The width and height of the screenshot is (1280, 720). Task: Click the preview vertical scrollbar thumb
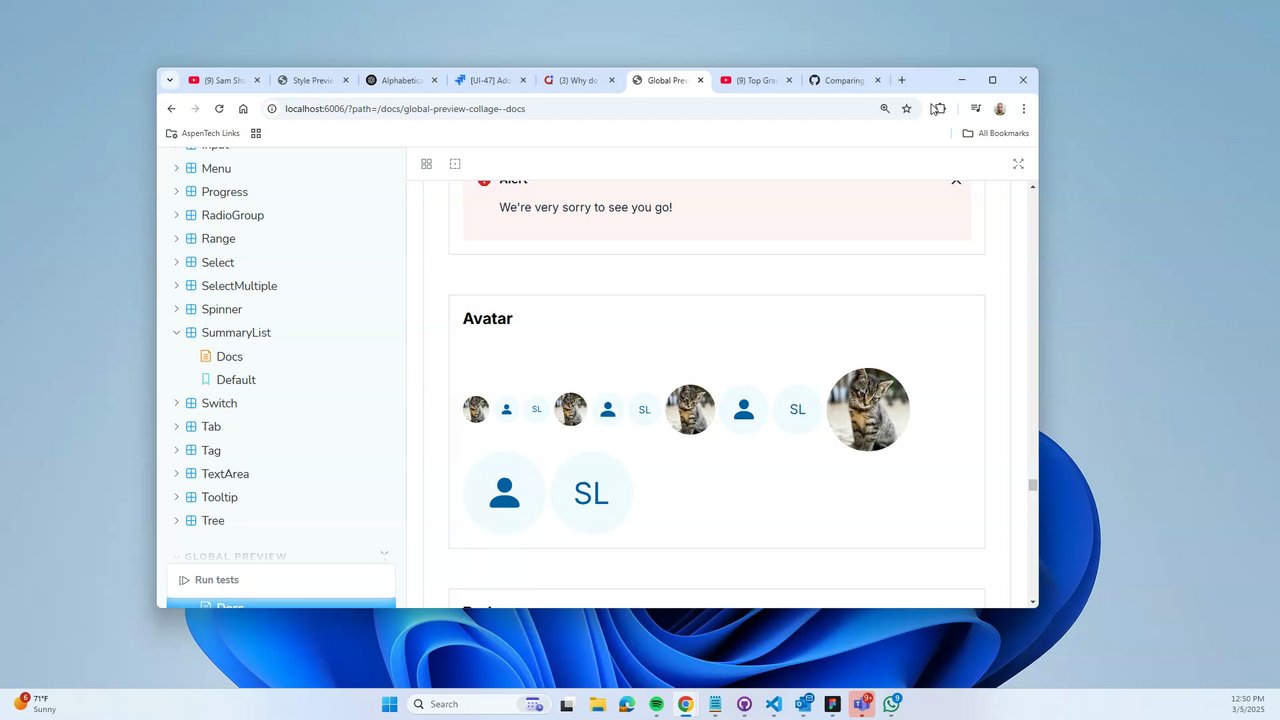point(1032,485)
